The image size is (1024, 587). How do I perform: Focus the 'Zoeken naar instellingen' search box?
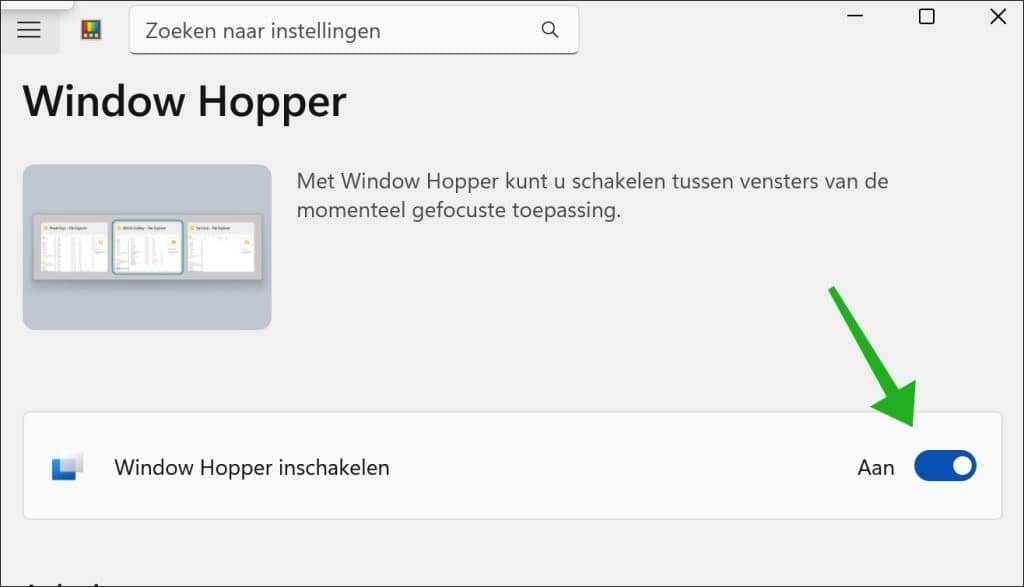click(x=354, y=30)
